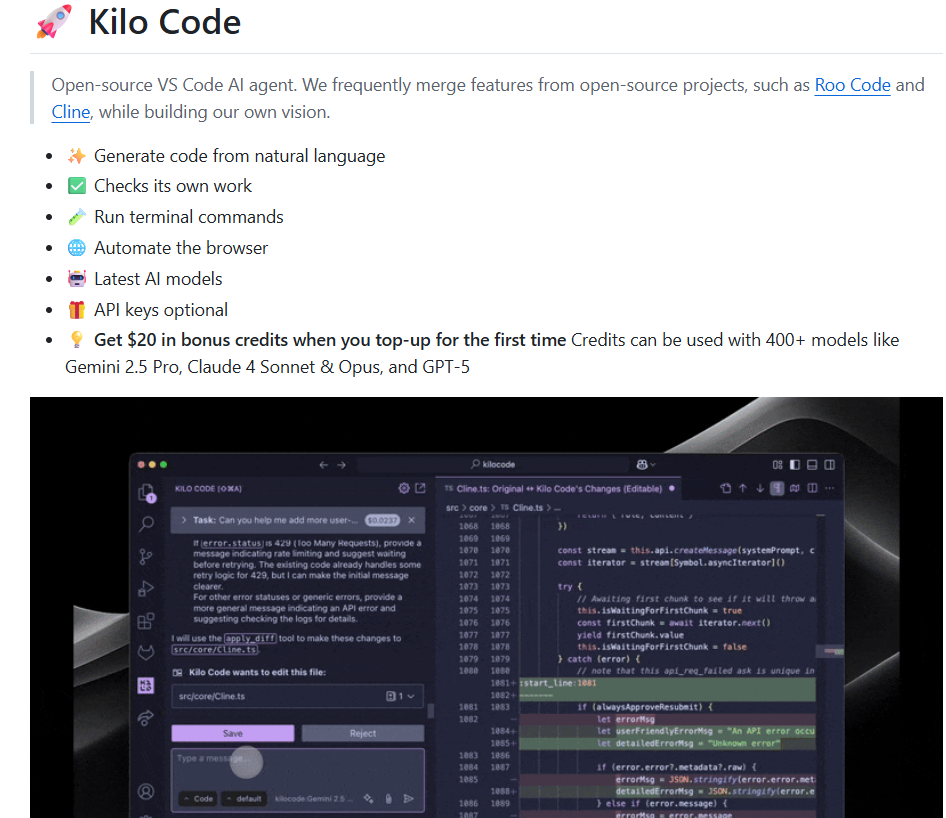Click the KILO CODE panel title
This screenshot has height=818, width=946.
pyautogui.click(x=208, y=489)
